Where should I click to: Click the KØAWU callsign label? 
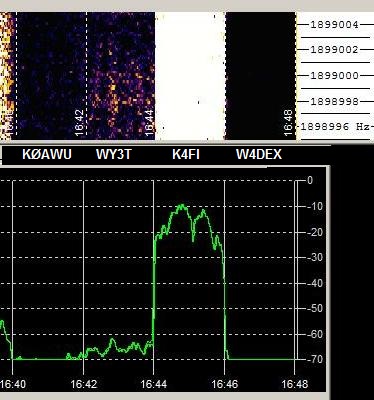(47, 154)
